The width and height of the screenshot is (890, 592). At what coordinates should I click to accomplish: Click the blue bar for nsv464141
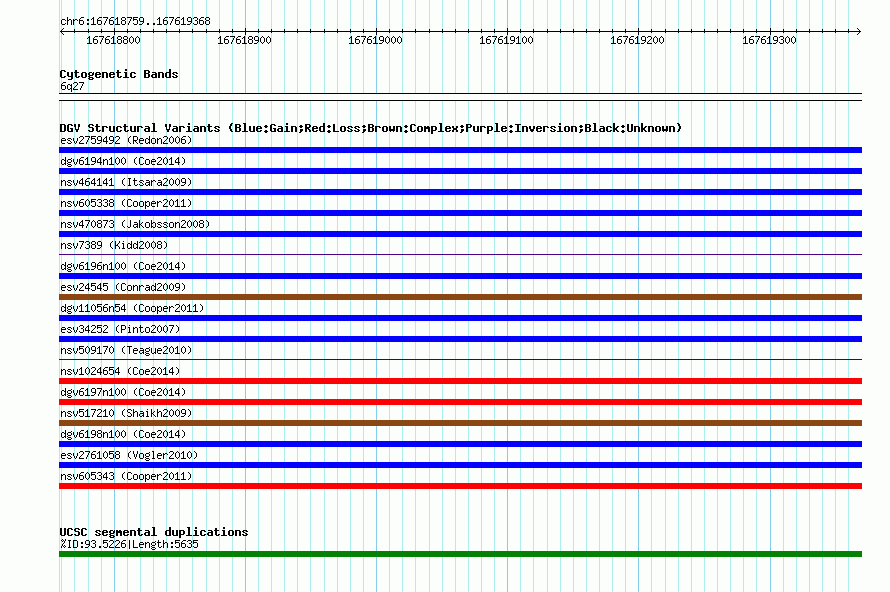(x=460, y=192)
